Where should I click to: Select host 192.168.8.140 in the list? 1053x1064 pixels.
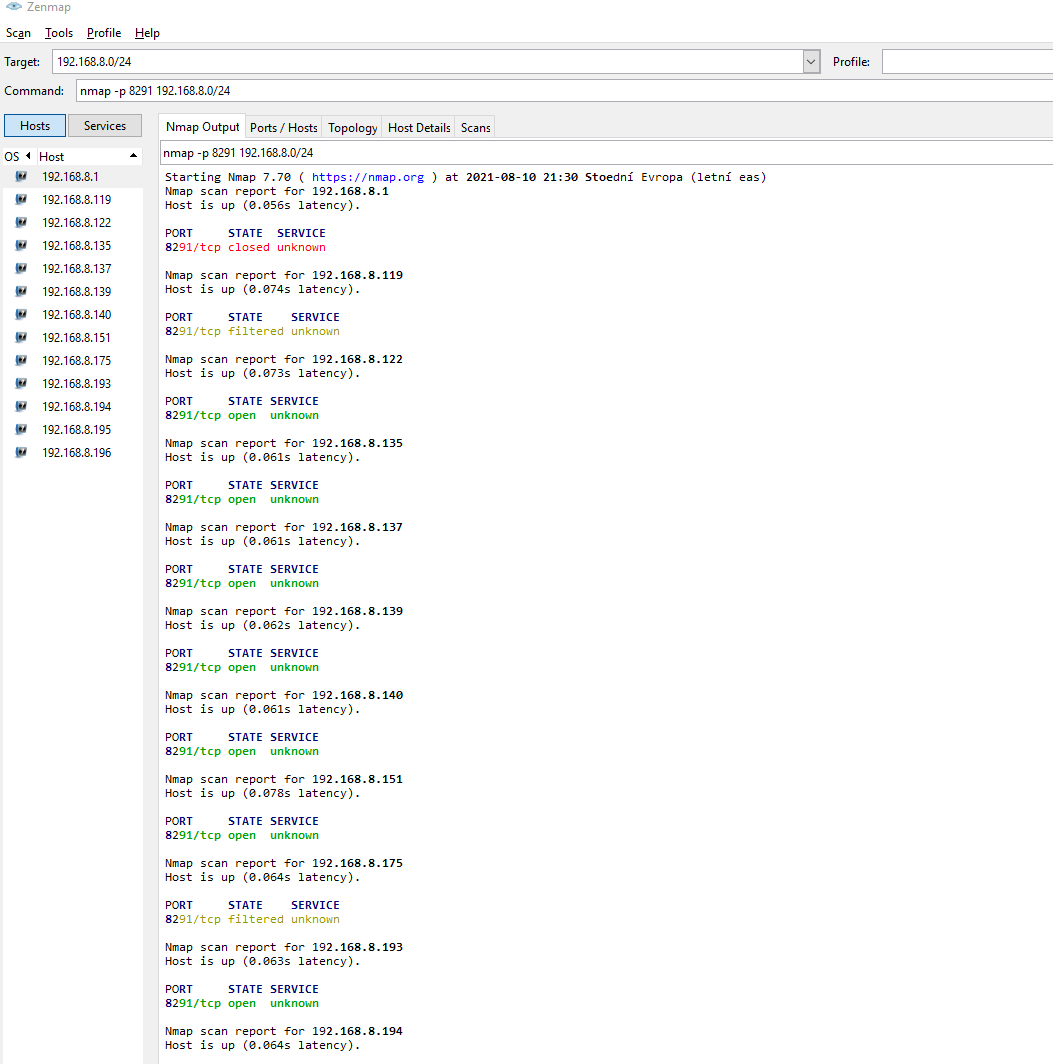point(76,315)
